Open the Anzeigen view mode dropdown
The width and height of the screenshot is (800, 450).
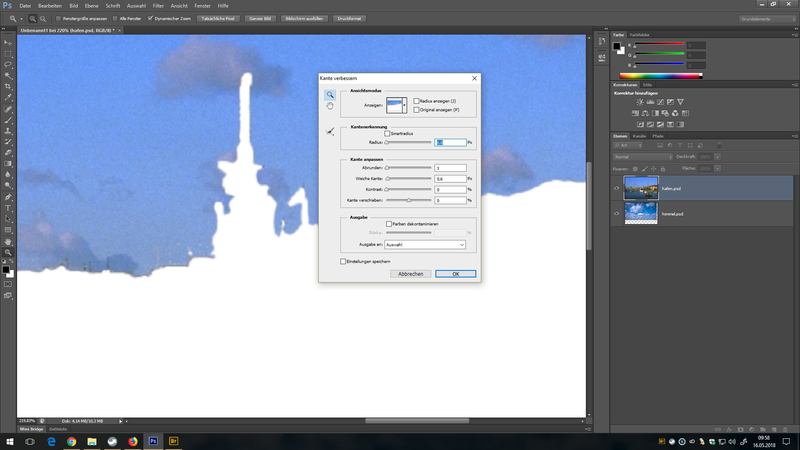[x=399, y=104]
